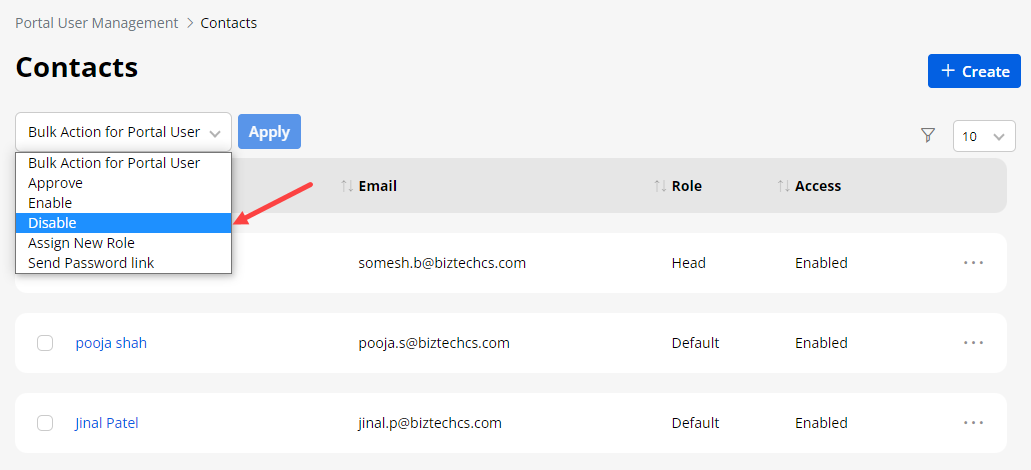Click the Create button

974,71
